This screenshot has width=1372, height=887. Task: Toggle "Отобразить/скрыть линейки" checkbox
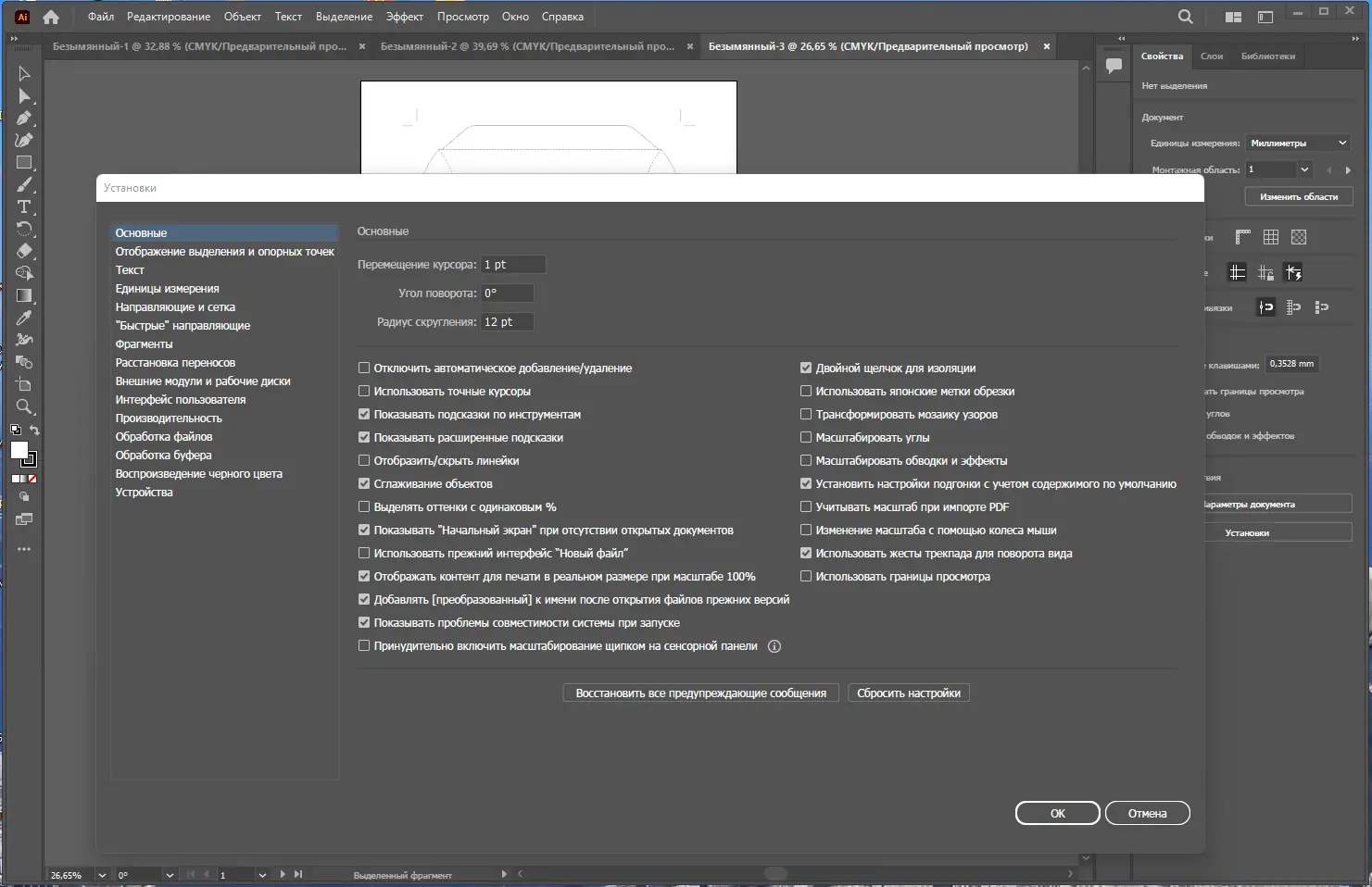(x=364, y=461)
